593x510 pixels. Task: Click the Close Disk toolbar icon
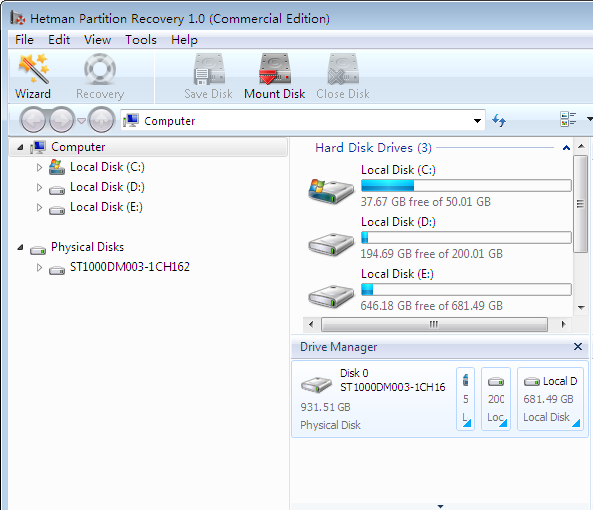[343, 69]
